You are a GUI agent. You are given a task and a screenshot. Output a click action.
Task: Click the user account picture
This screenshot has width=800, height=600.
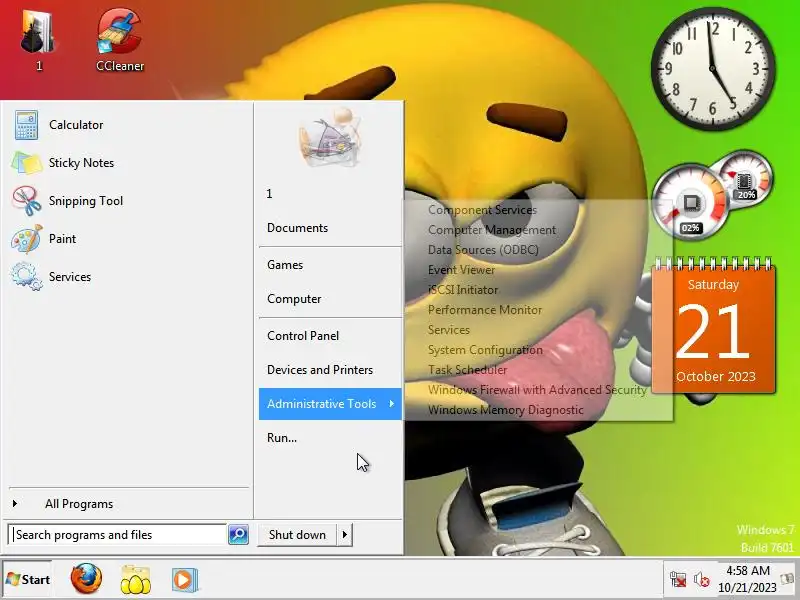click(330, 138)
